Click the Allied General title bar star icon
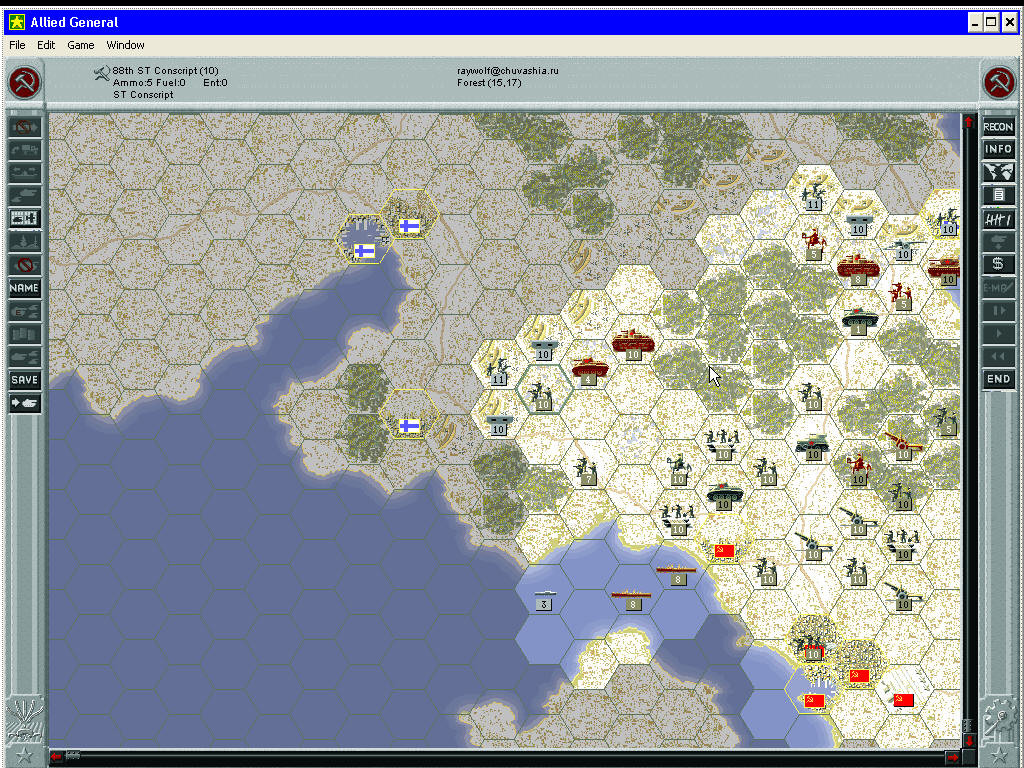Image resolution: width=1024 pixels, height=768 pixels. point(16,22)
